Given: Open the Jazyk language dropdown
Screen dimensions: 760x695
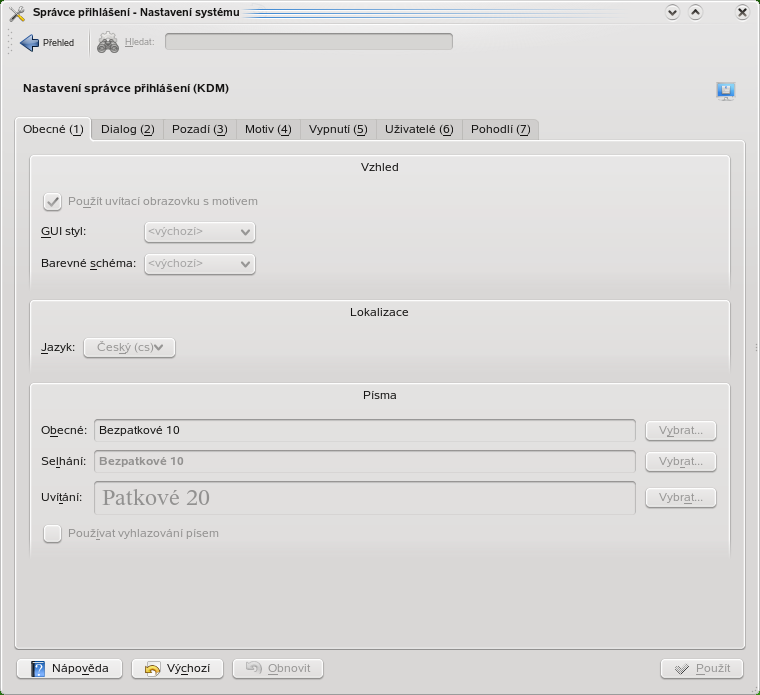Looking at the screenshot, I should 130,348.
